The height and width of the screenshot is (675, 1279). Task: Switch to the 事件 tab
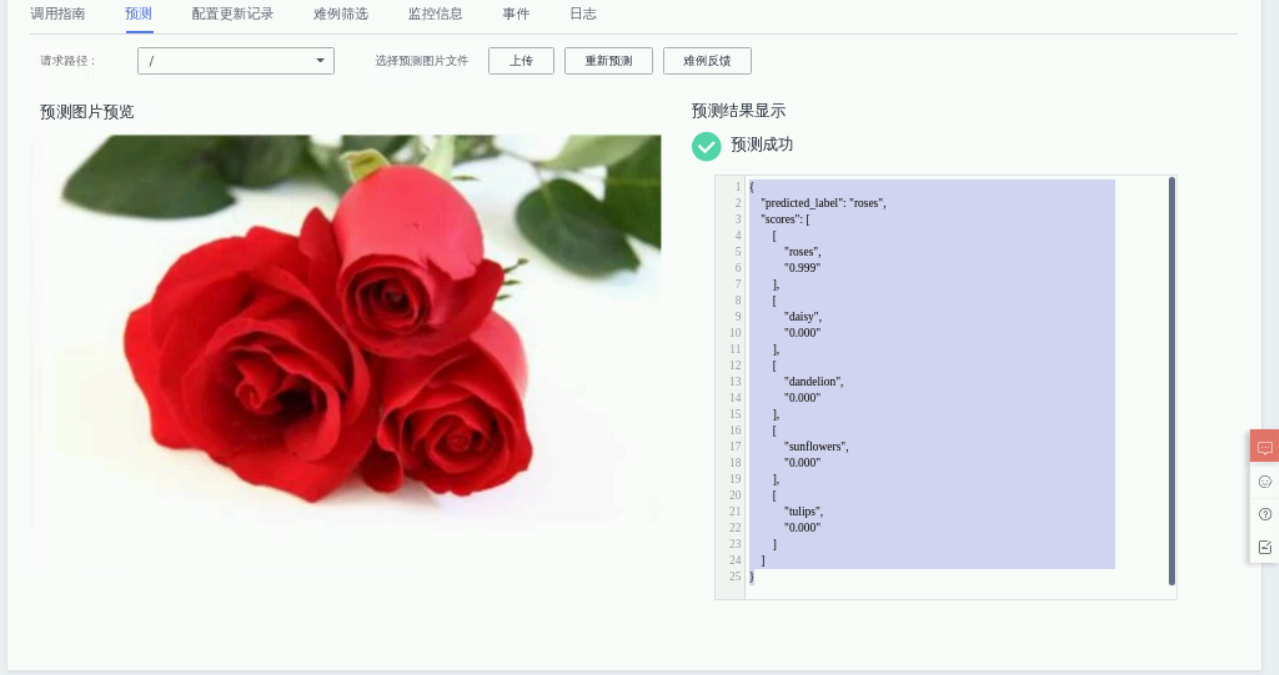pos(516,14)
